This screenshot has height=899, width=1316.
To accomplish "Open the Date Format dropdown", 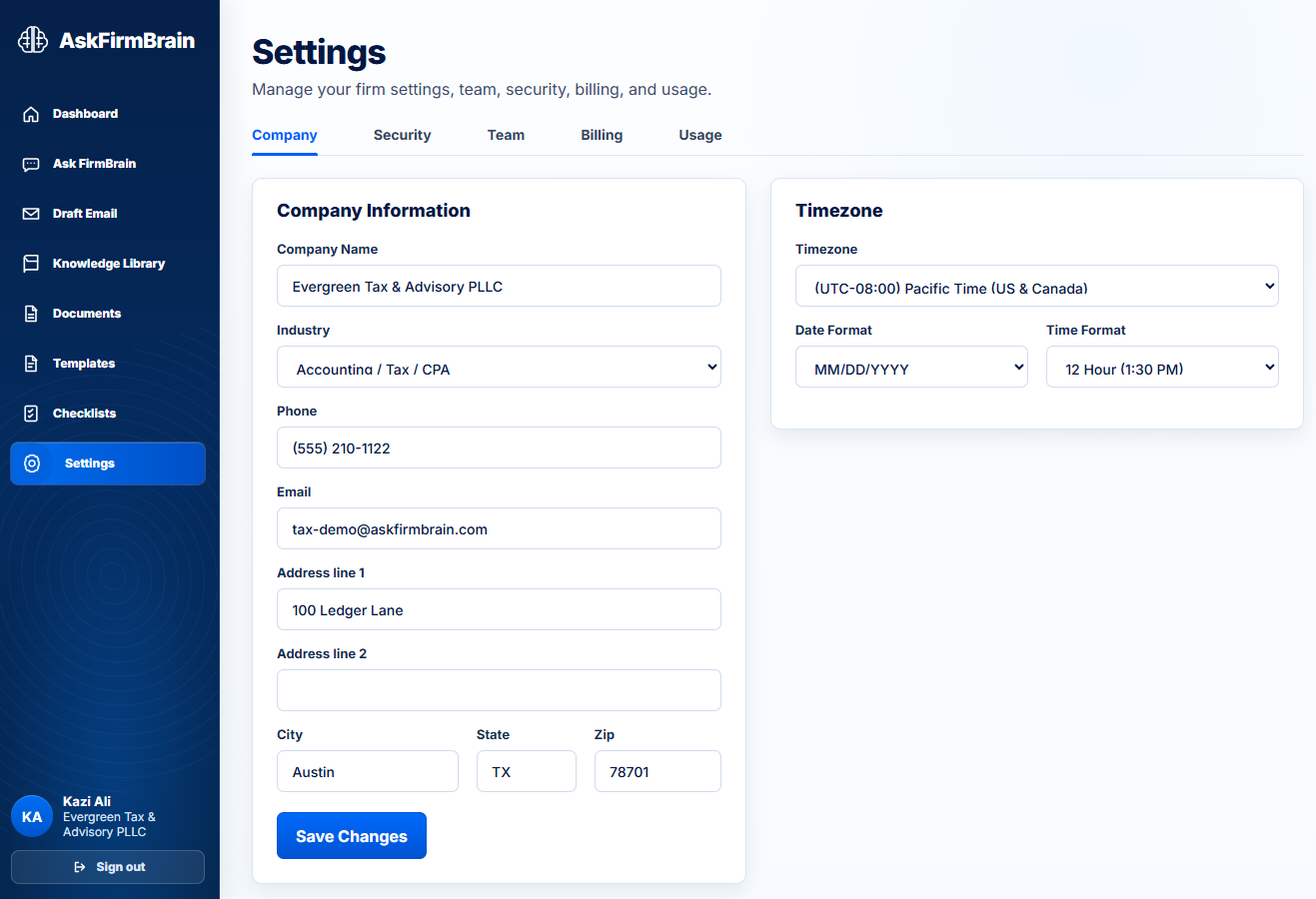I will [x=911, y=367].
